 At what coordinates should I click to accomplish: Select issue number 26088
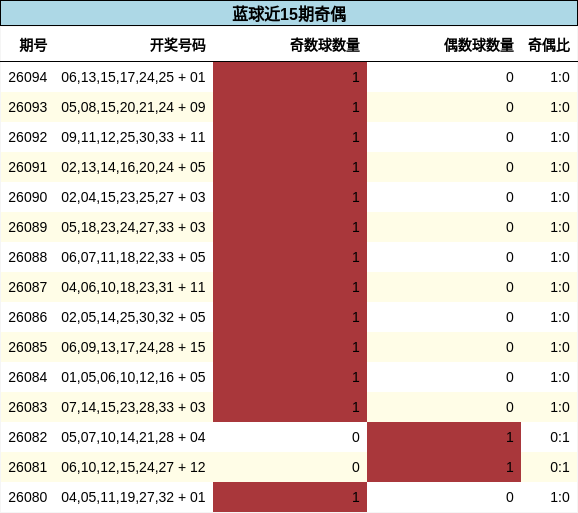pos(28,257)
